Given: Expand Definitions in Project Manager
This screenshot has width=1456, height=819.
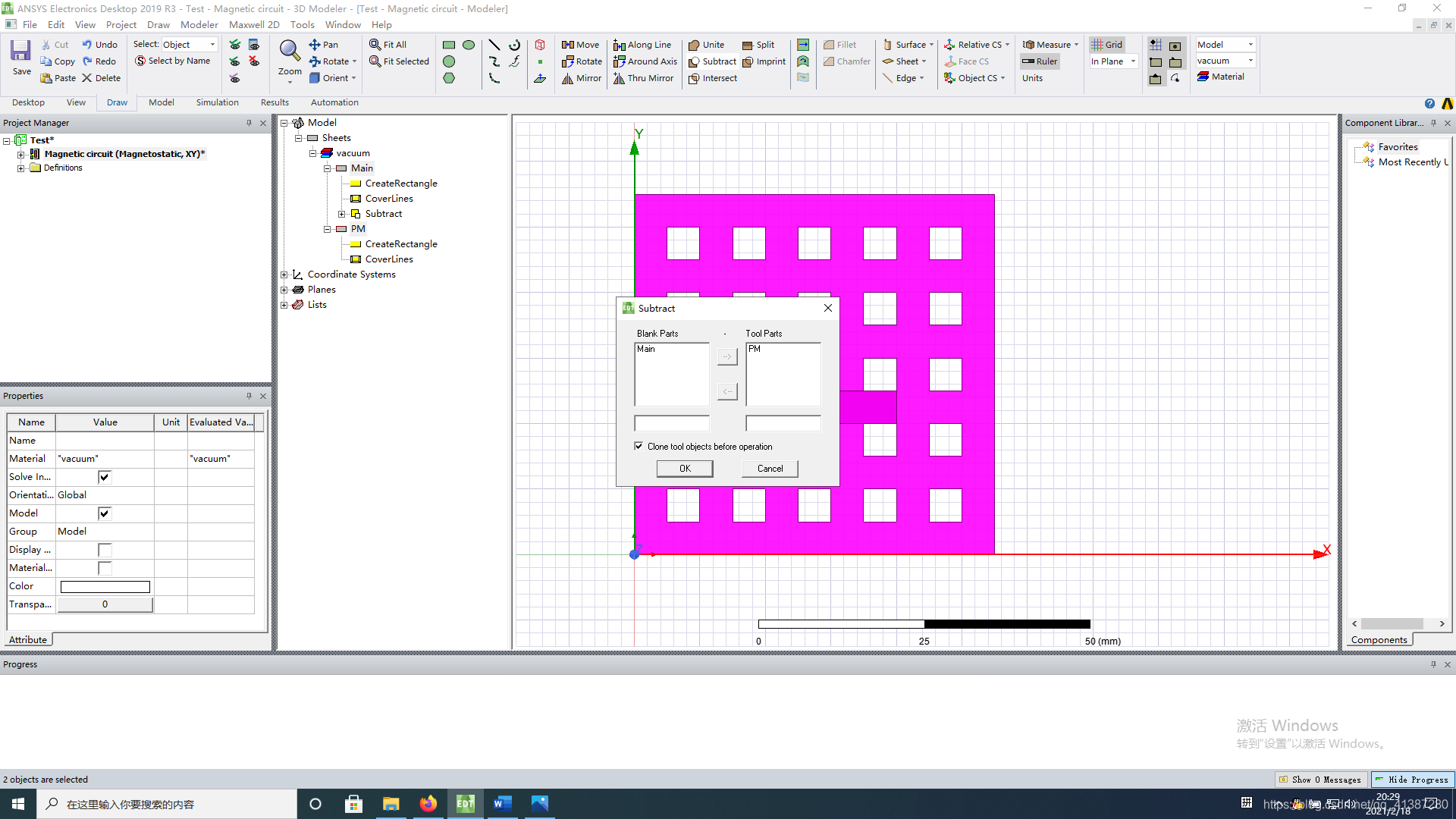Looking at the screenshot, I should 20,168.
